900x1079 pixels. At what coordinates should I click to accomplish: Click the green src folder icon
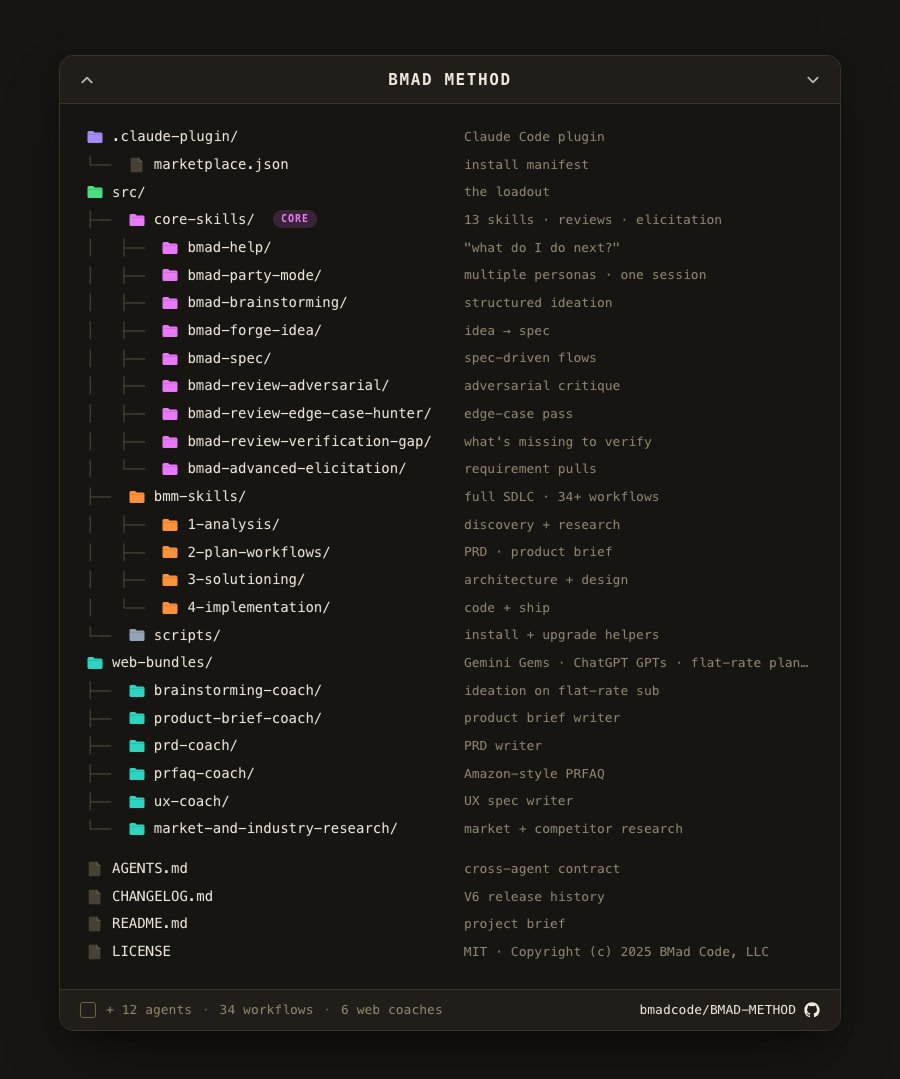click(95, 192)
